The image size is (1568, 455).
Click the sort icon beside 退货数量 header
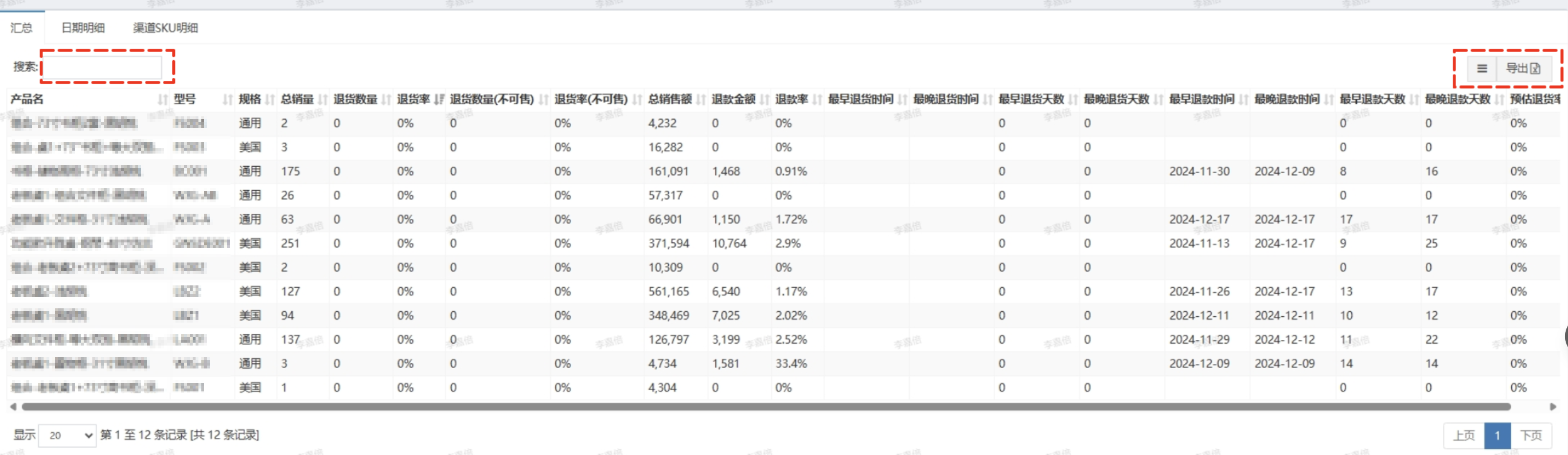[386, 99]
